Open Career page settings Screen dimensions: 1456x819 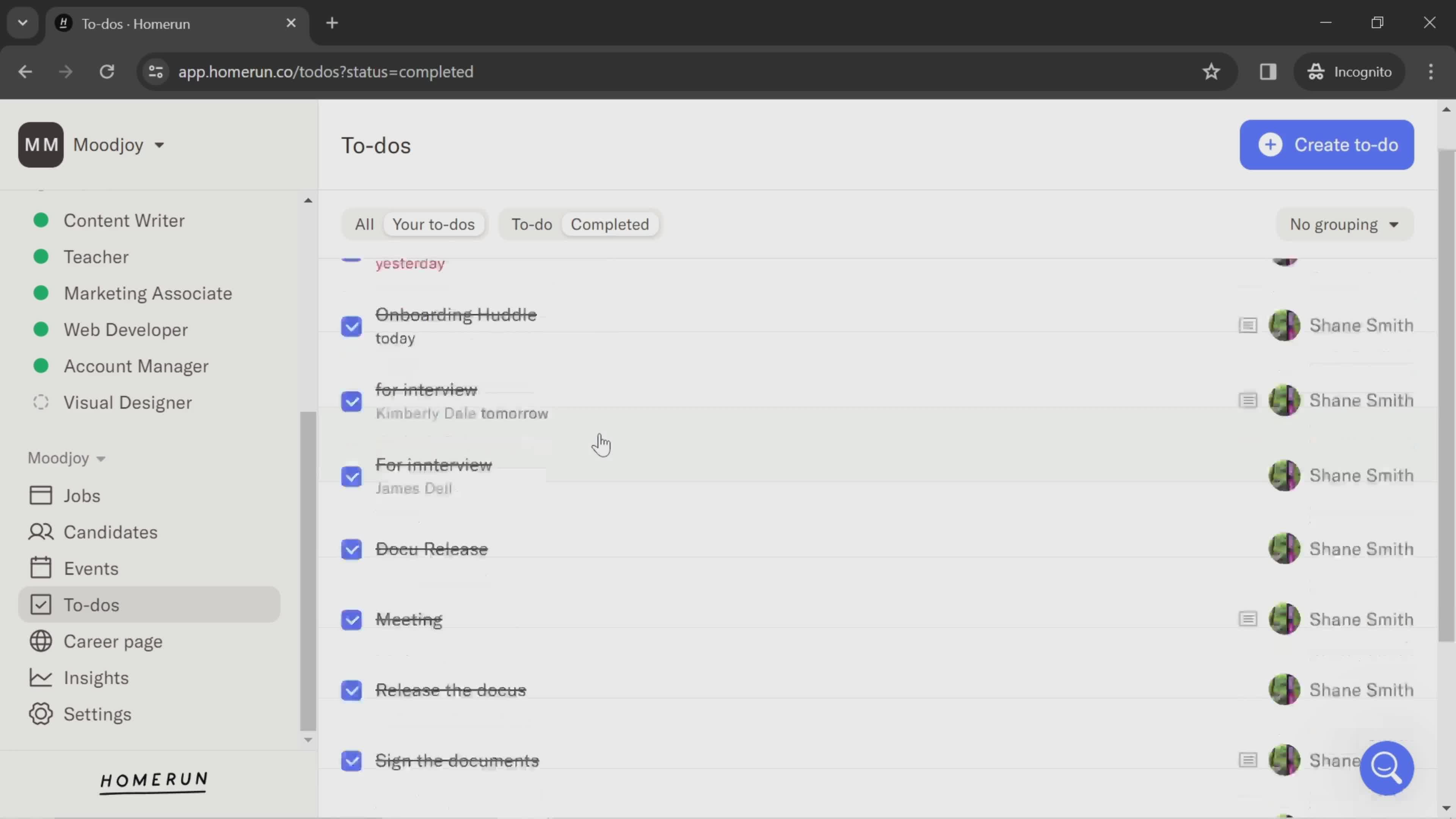(113, 641)
